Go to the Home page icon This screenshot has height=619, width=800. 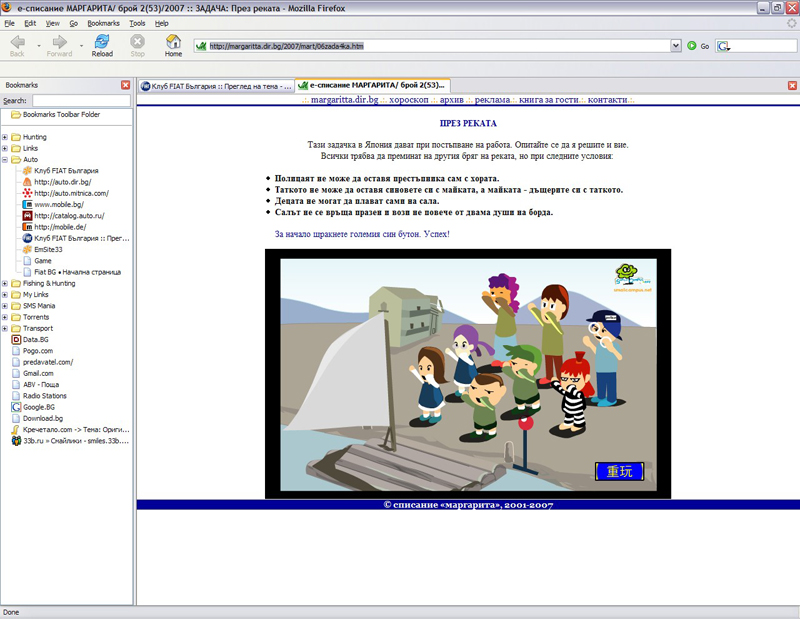(173, 45)
